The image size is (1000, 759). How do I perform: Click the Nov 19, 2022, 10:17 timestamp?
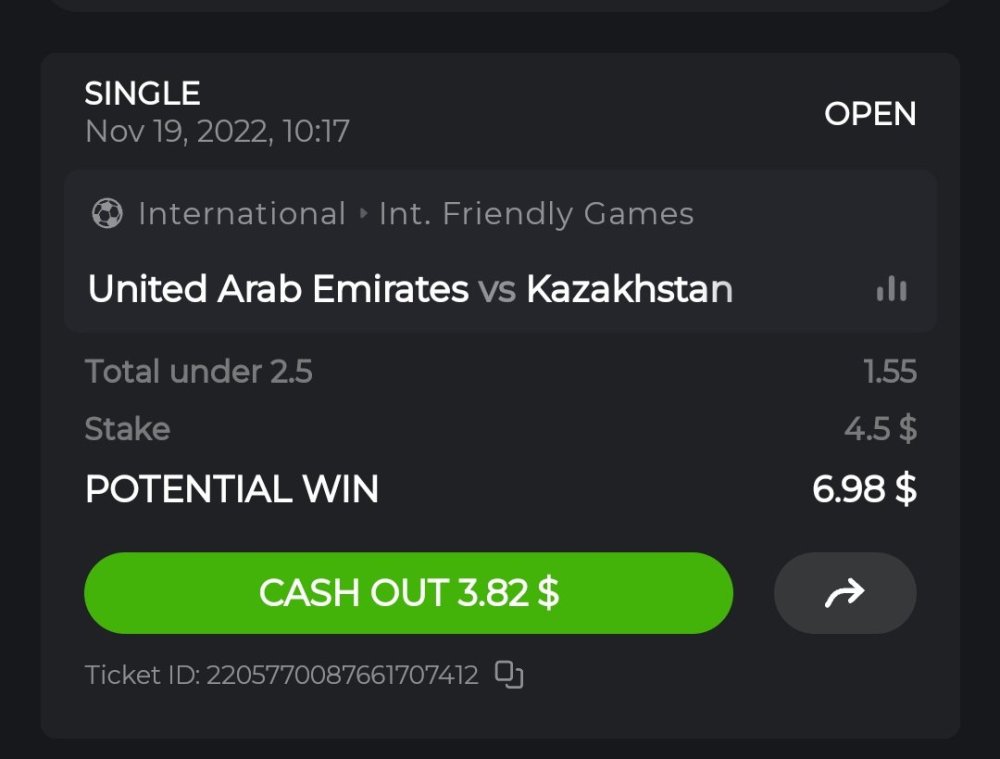pyautogui.click(x=217, y=131)
